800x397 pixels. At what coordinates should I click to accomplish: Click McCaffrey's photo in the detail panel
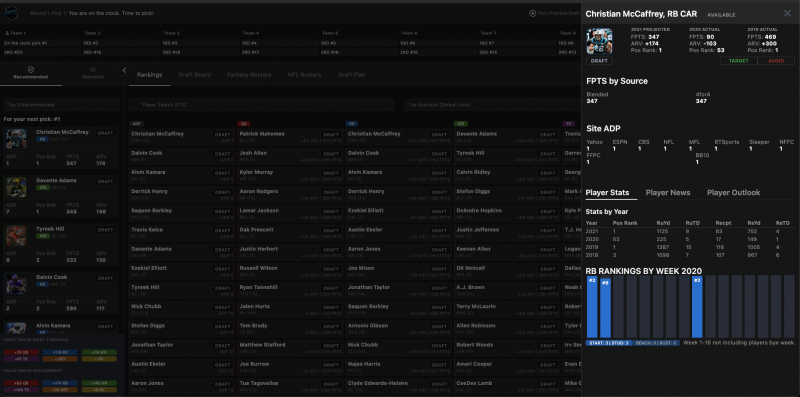(599, 41)
